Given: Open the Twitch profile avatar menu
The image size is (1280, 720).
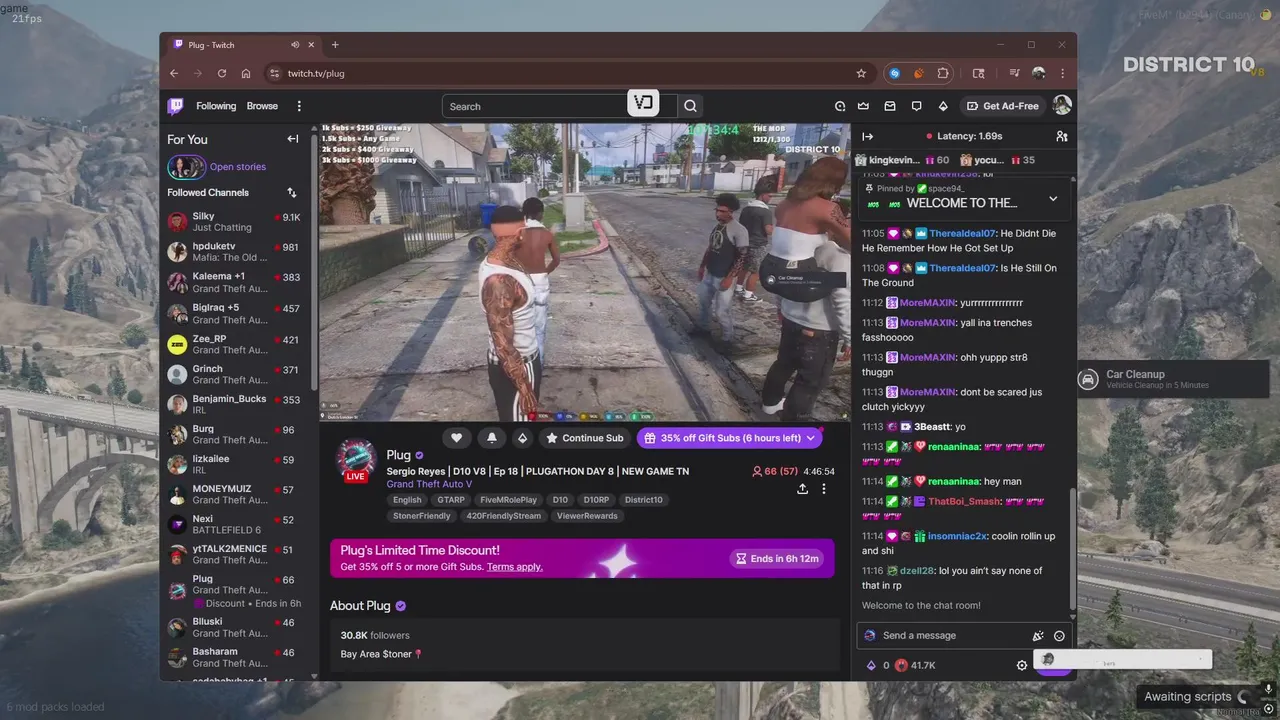Looking at the screenshot, I should (1062, 105).
